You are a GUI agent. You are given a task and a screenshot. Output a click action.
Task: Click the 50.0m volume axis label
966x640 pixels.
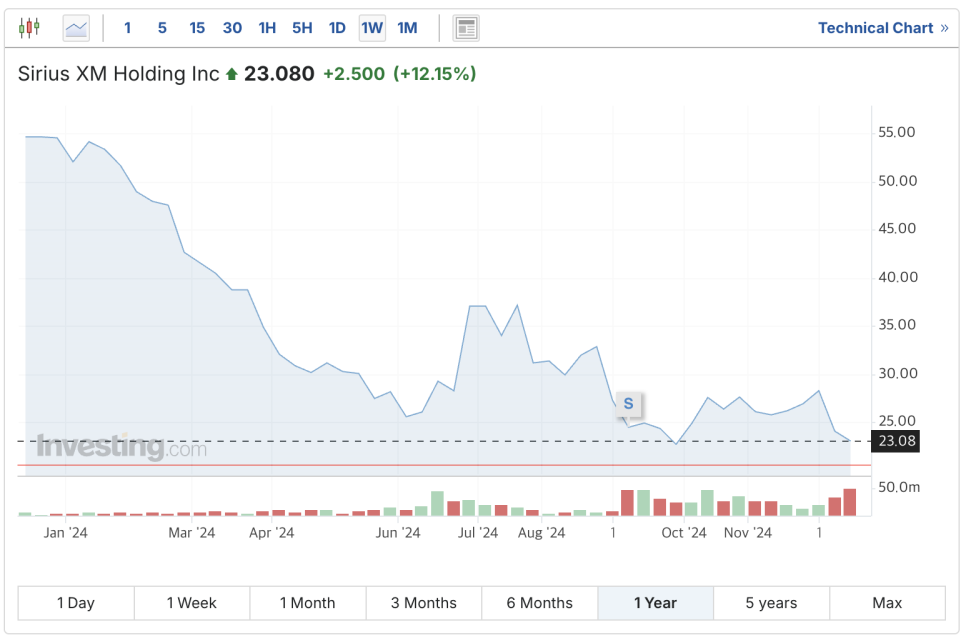899,487
